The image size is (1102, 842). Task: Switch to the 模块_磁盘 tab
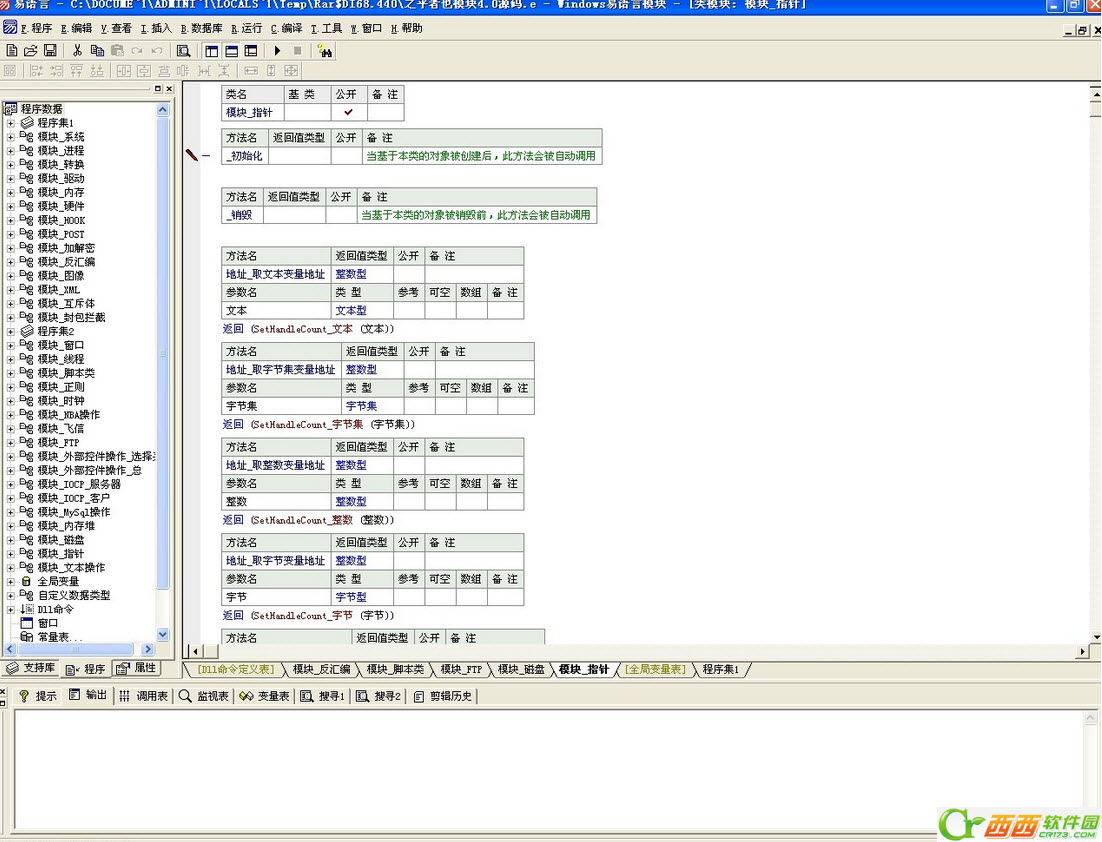point(521,669)
